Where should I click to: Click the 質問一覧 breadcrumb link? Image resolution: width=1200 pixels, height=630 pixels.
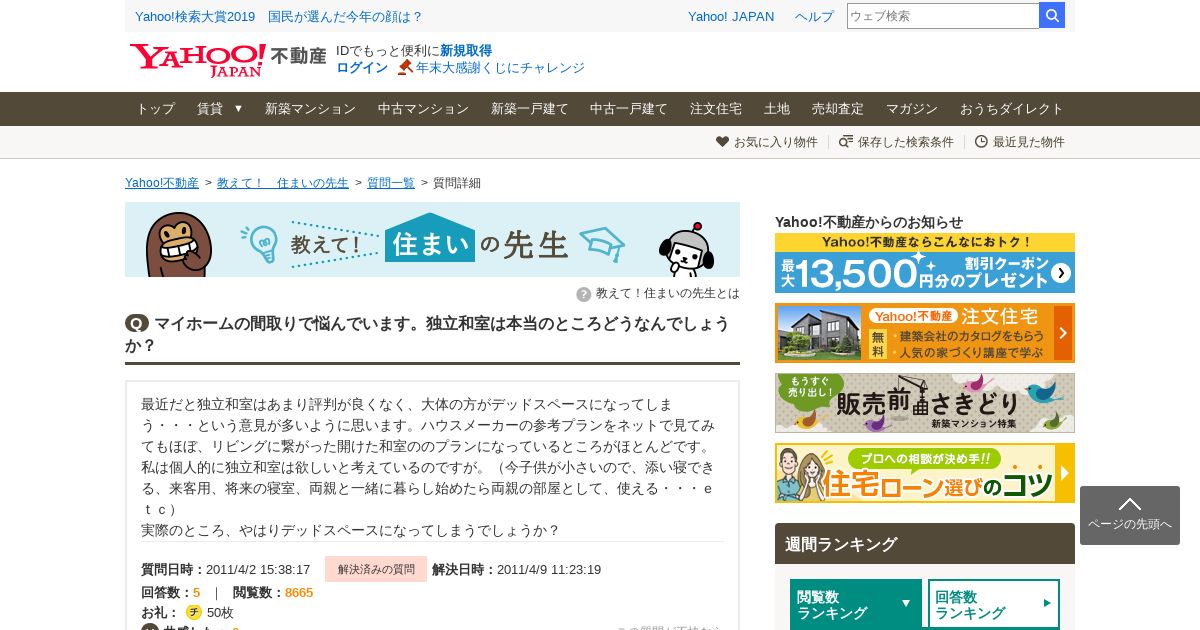pos(391,183)
